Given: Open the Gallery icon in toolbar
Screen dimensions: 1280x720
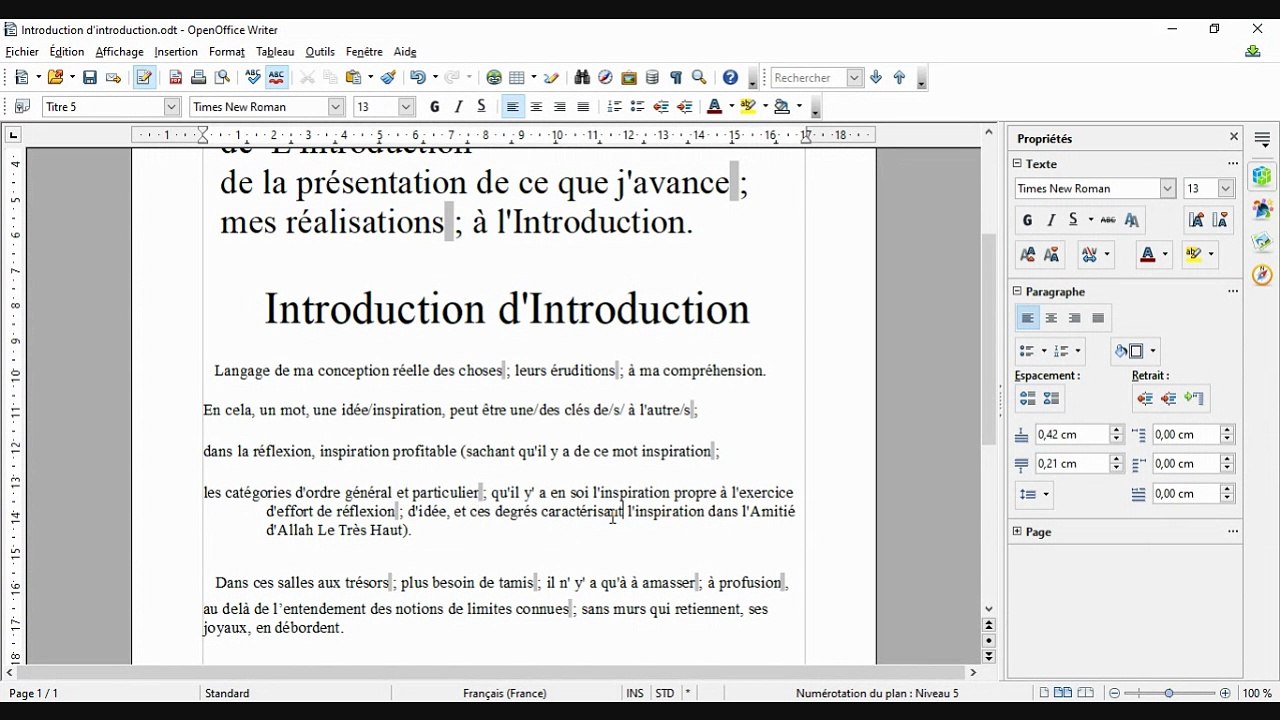Looking at the screenshot, I should coord(629,77).
